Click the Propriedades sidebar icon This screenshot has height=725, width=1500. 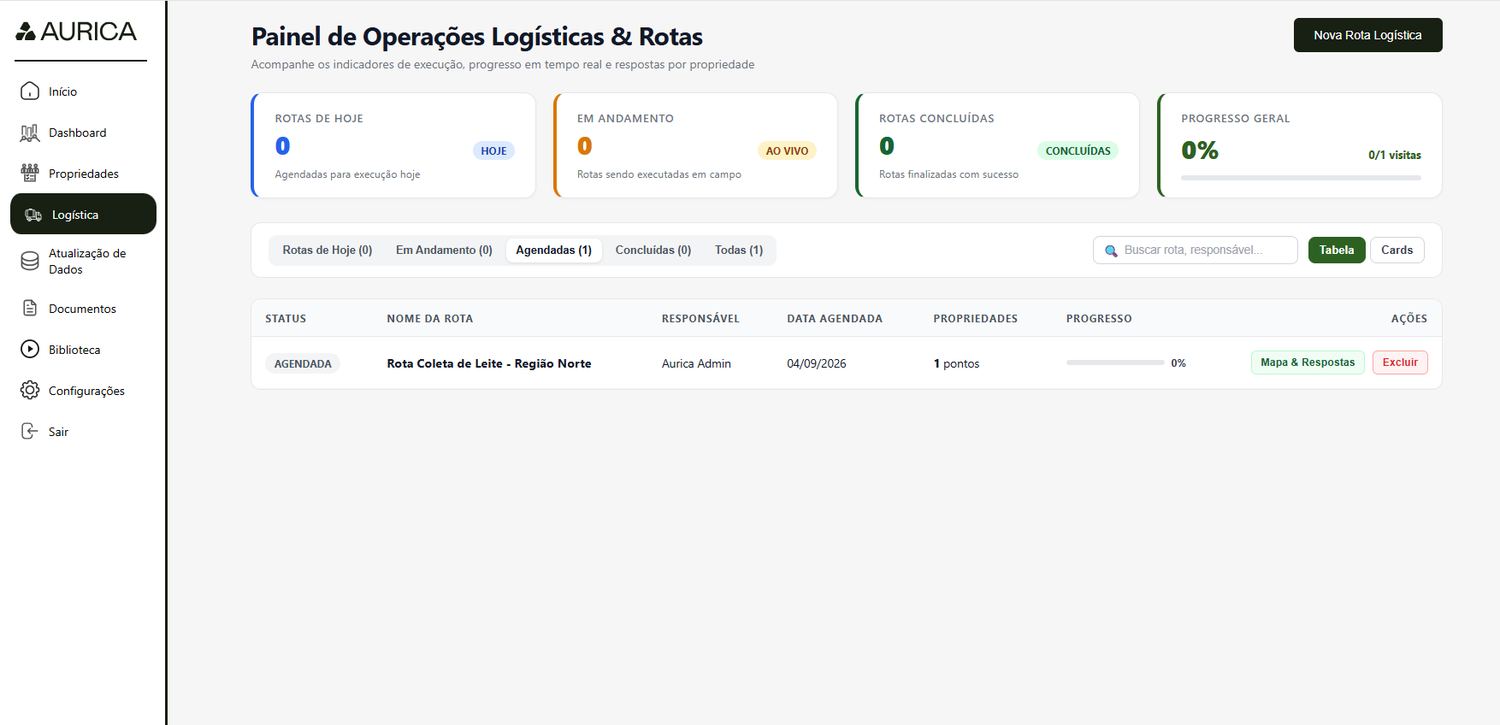click(x=30, y=173)
